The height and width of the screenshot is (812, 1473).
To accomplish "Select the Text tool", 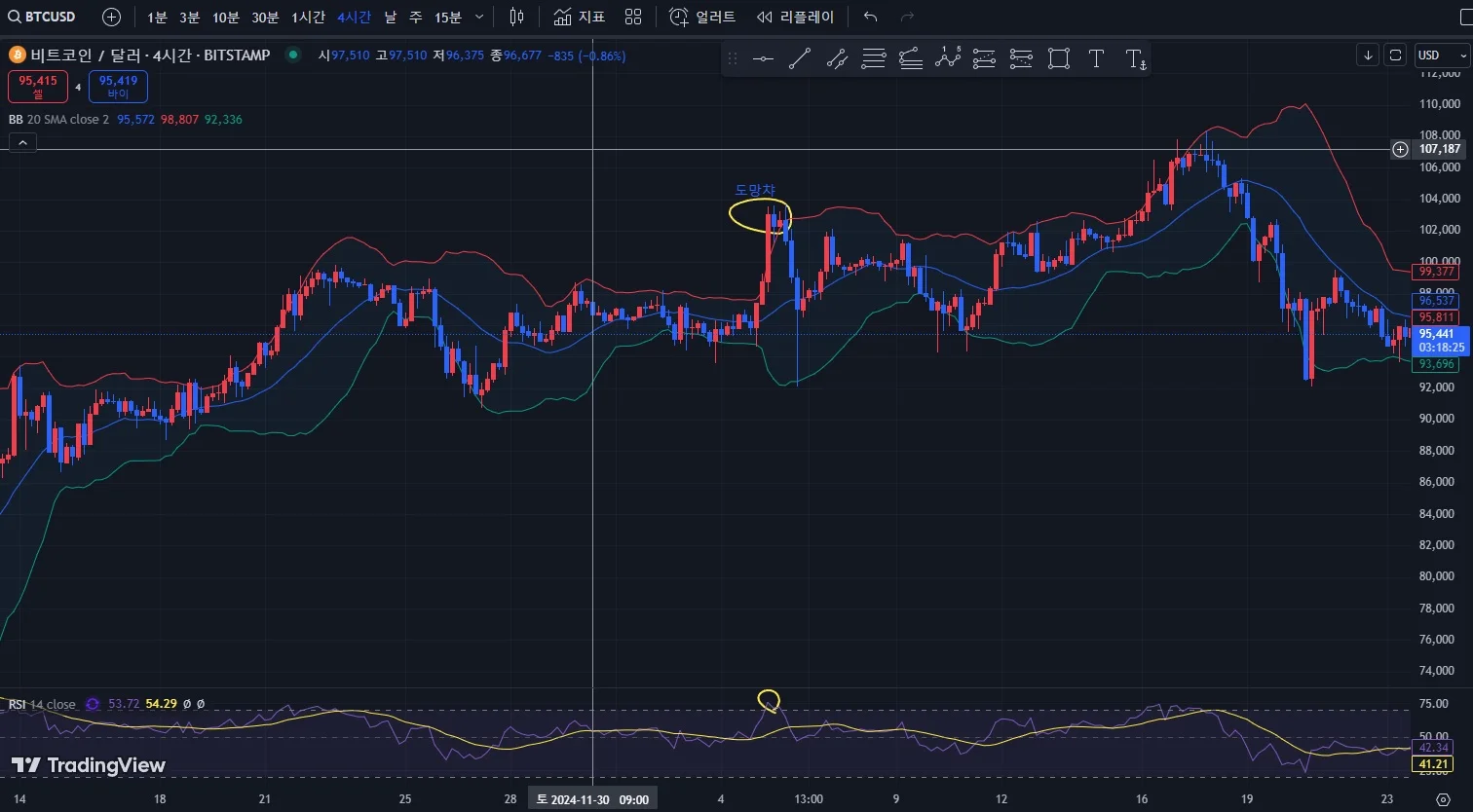I will pos(1096,59).
